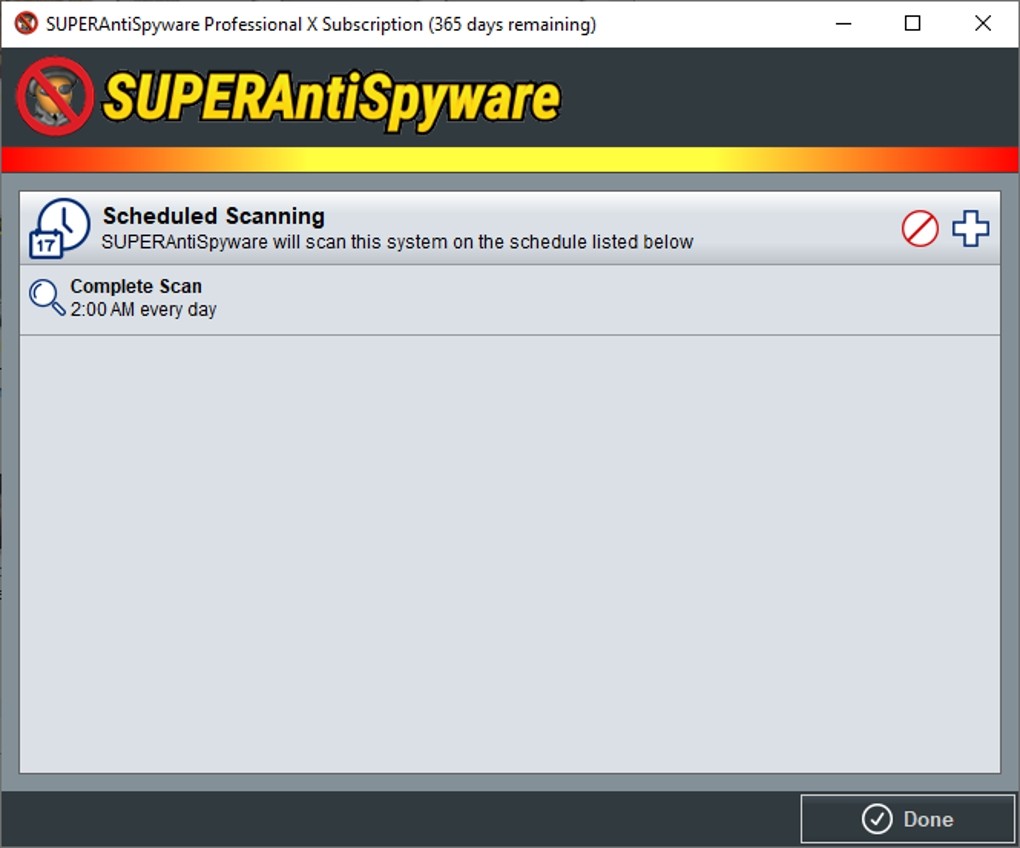Minimize the SUPERAntiSpyware window

[844, 24]
